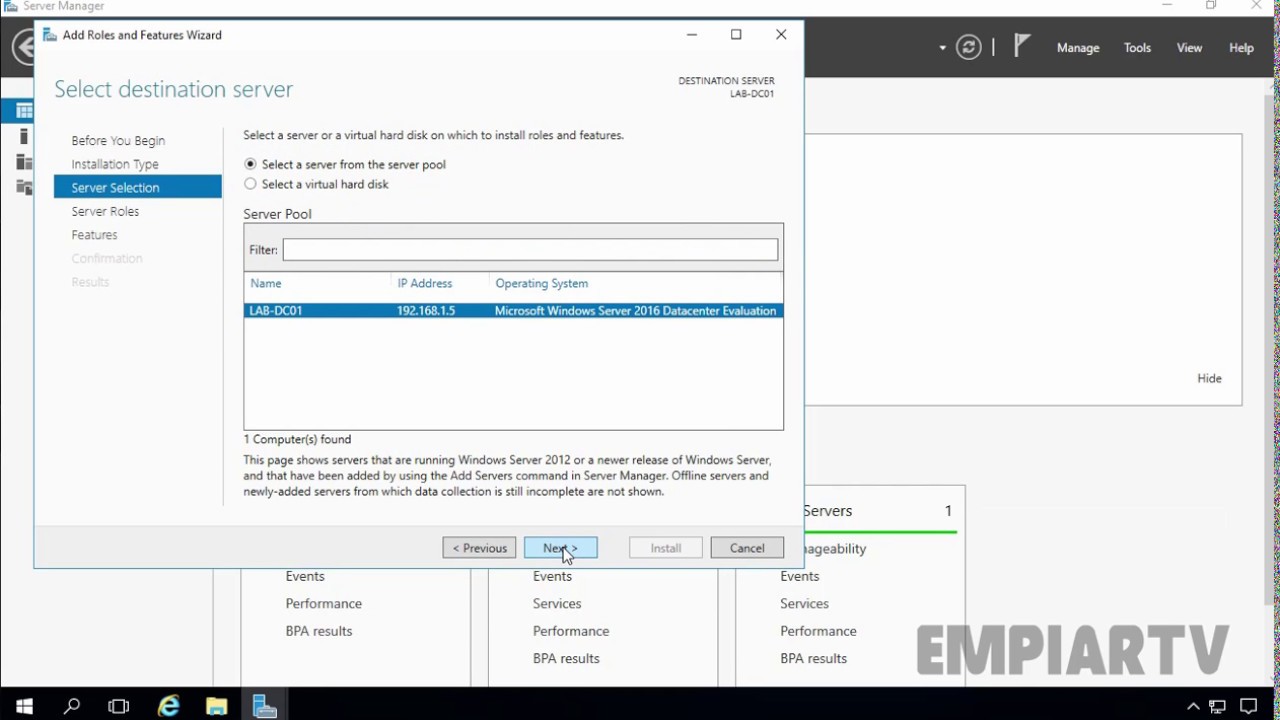The image size is (1280, 720).
Task: Click the All Servers tile header
Action: pos(880,511)
